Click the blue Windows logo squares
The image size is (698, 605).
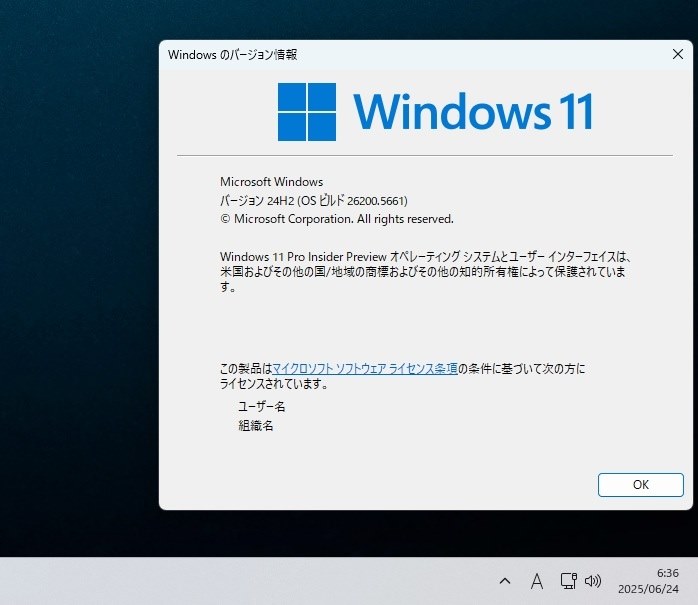coord(307,112)
